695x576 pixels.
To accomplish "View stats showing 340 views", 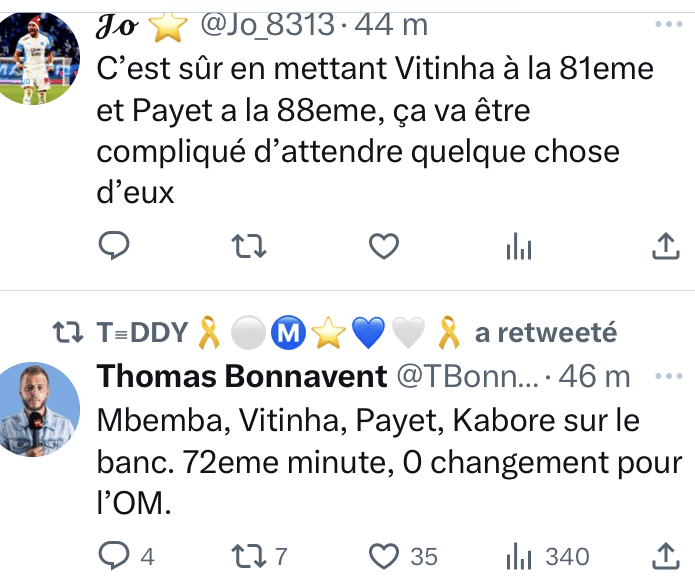I will click(548, 555).
